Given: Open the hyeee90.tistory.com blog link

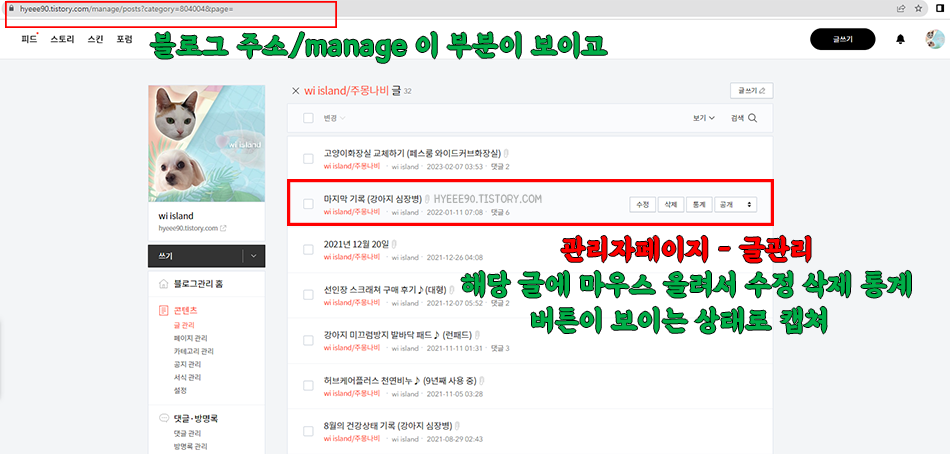Looking at the screenshot, I should [x=188, y=229].
